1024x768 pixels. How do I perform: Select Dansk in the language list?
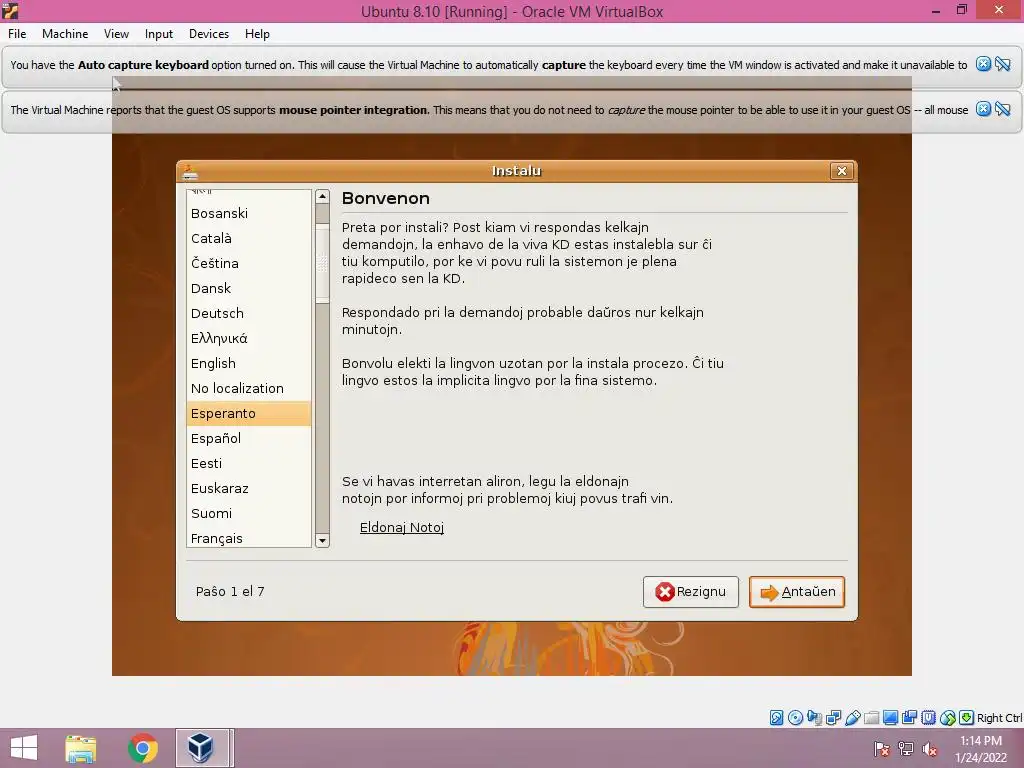click(249, 288)
